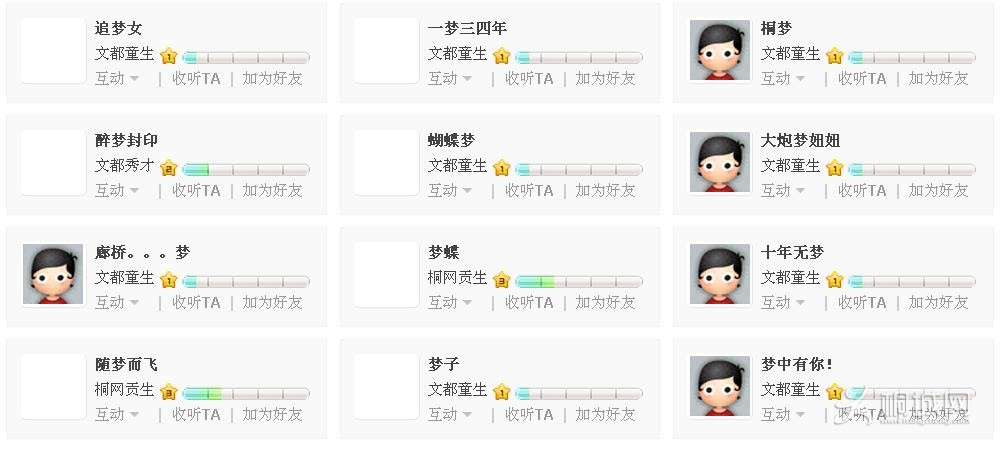Click the level 2 star badge of 醉梦封印
Image resolution: width=1000 pixels, height=451 pixels.
coord(168,168)
